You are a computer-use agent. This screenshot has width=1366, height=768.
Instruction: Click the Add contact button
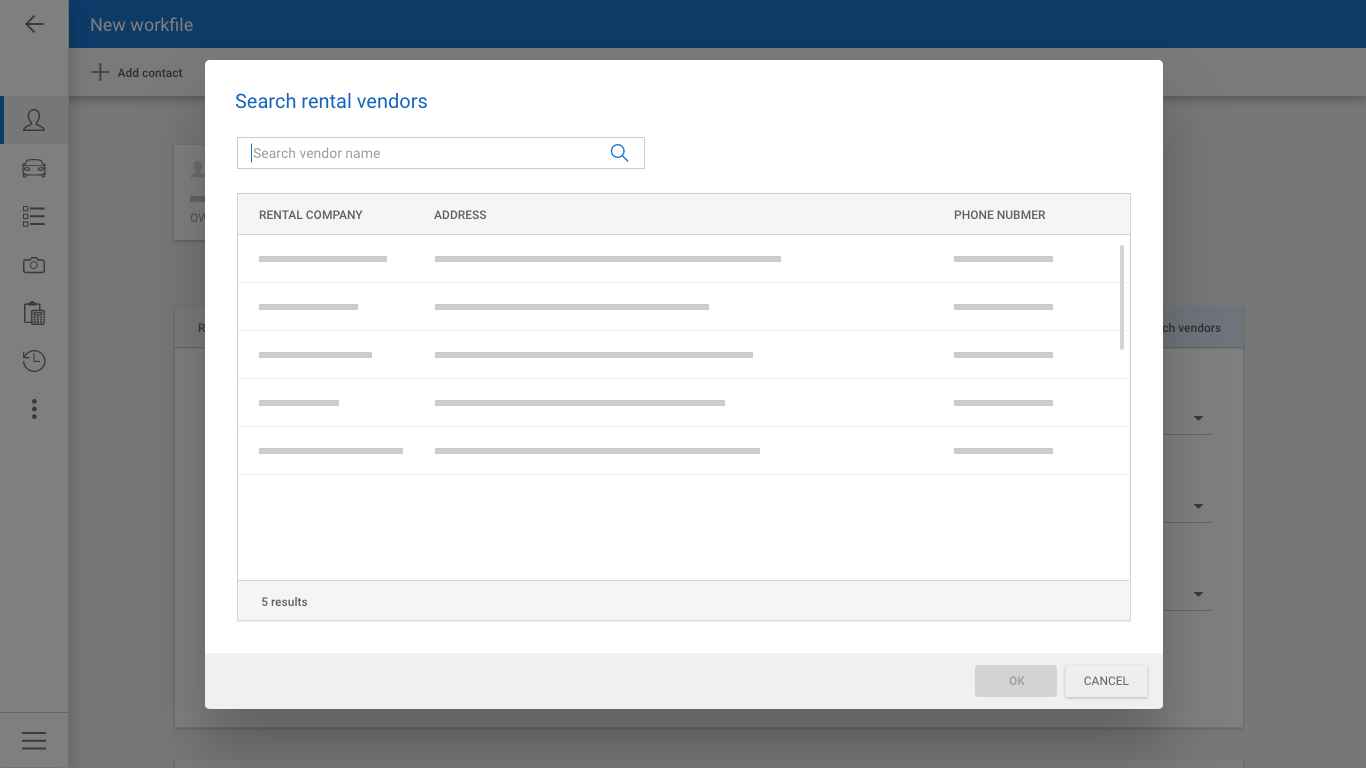[x=137, y=73]
